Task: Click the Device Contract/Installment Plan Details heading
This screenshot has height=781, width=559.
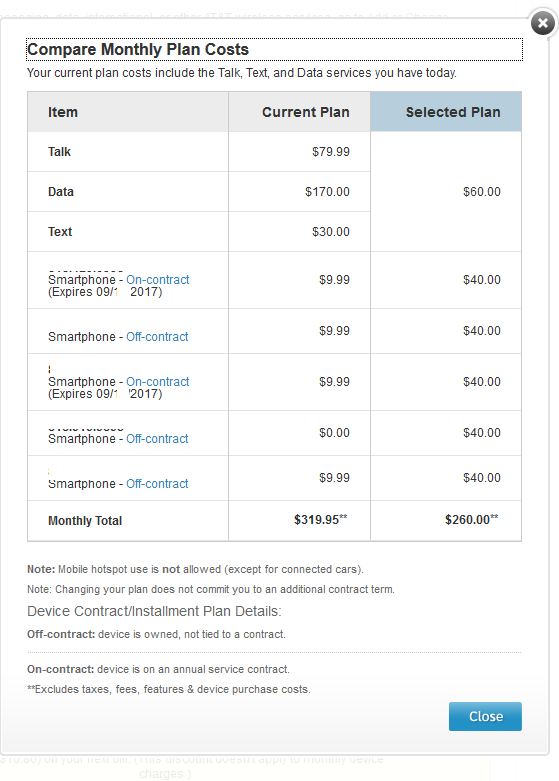Action: click(x=154, y=611)
